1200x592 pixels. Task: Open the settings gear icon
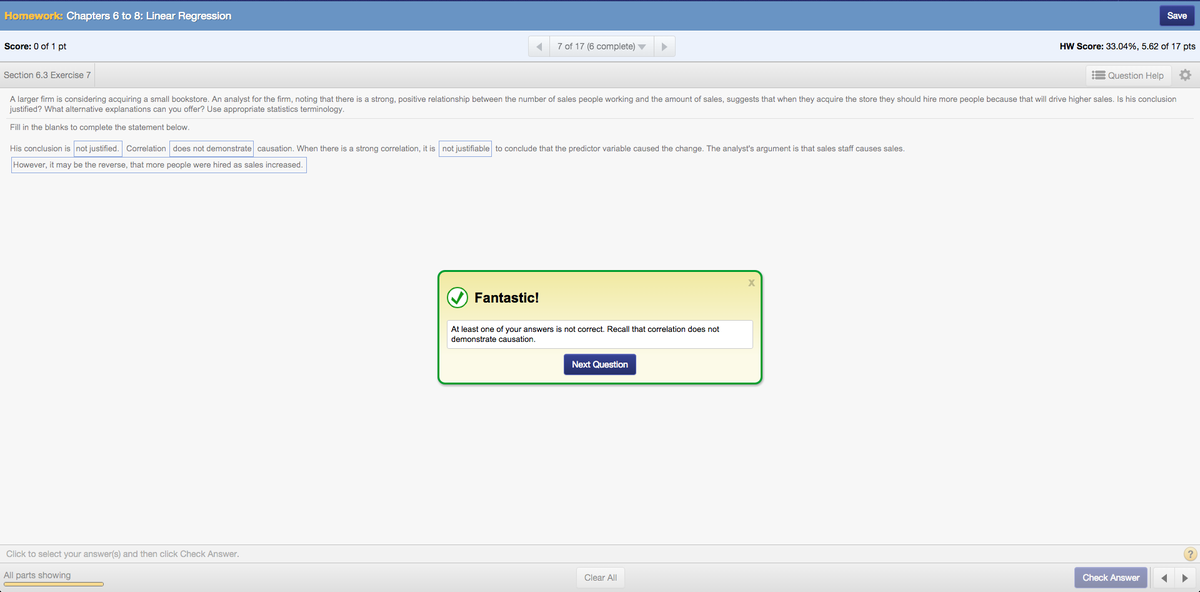point(1186,75)
